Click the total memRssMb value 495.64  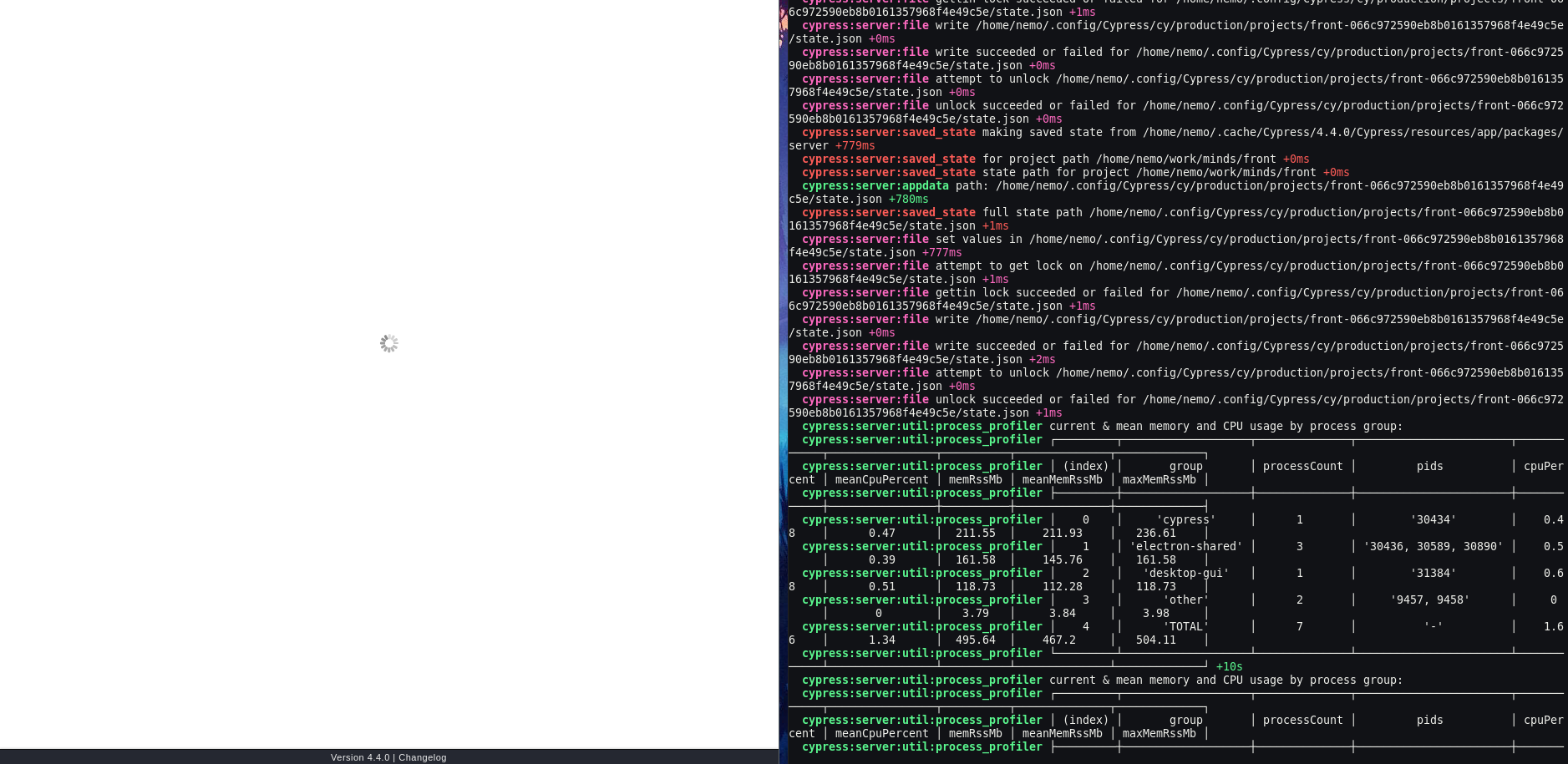tap(975, 640)
